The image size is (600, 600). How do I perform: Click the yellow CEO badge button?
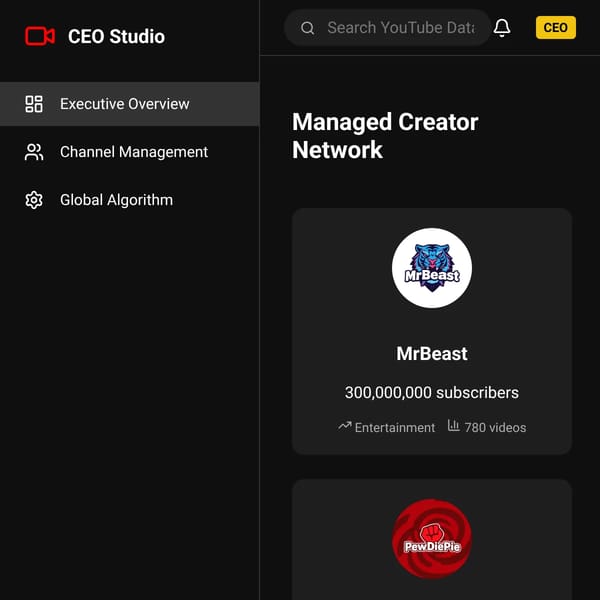556,28
